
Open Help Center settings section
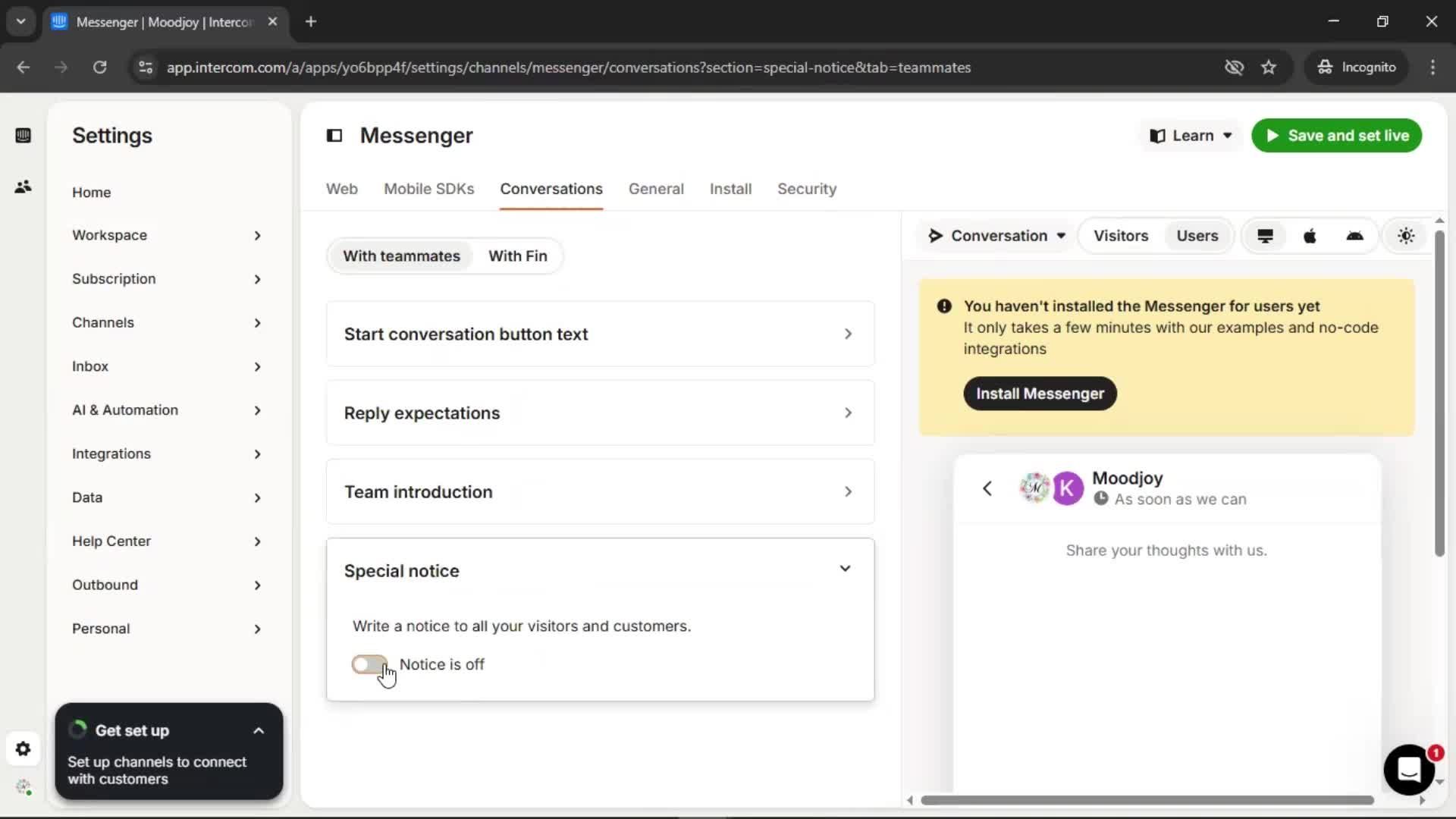167,541
